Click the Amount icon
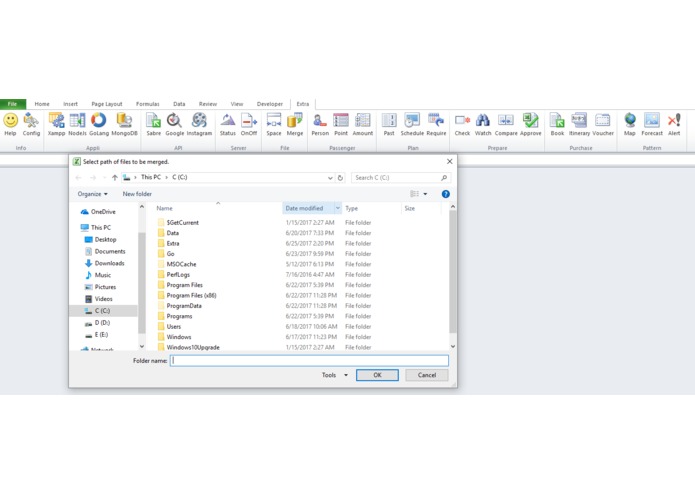 [363, 120]
